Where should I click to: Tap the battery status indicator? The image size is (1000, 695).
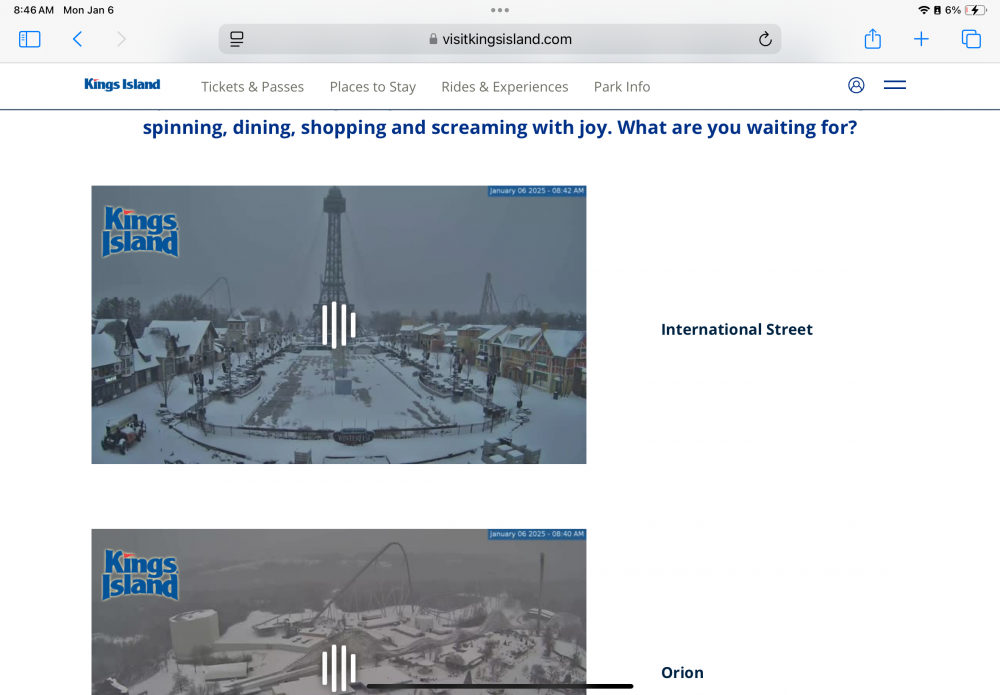pos(973,10)
